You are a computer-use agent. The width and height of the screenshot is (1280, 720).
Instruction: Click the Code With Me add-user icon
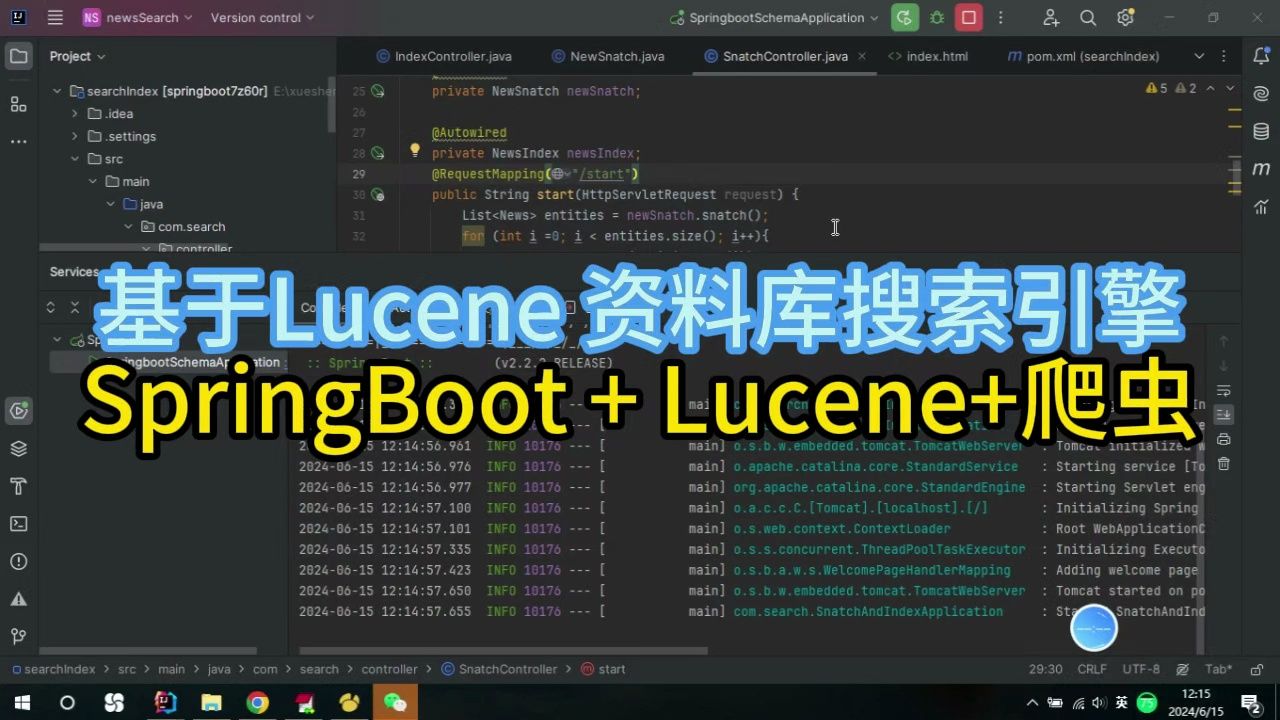click(1051, 17)
